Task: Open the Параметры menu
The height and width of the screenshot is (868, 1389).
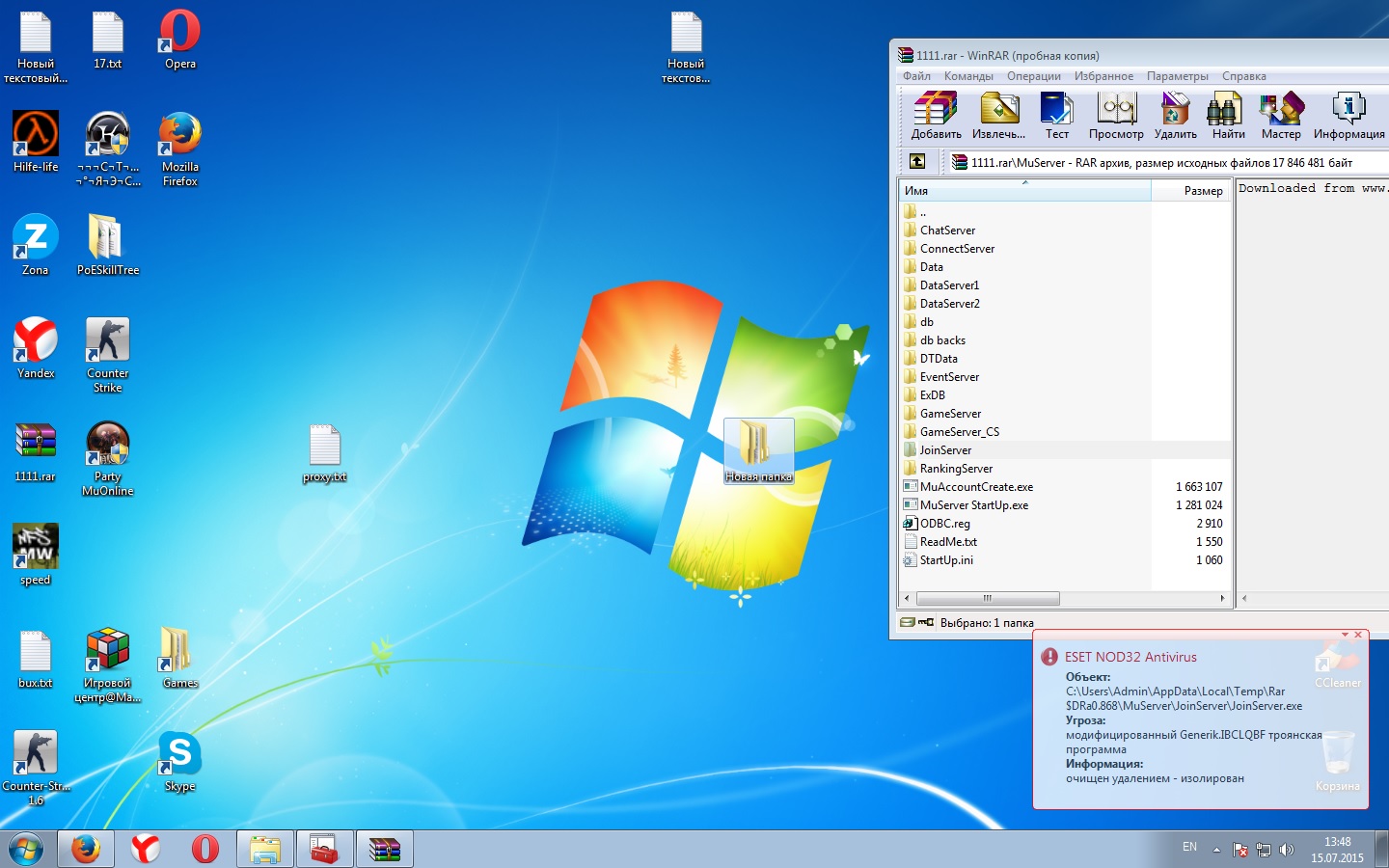Action: click(1177, 76)
